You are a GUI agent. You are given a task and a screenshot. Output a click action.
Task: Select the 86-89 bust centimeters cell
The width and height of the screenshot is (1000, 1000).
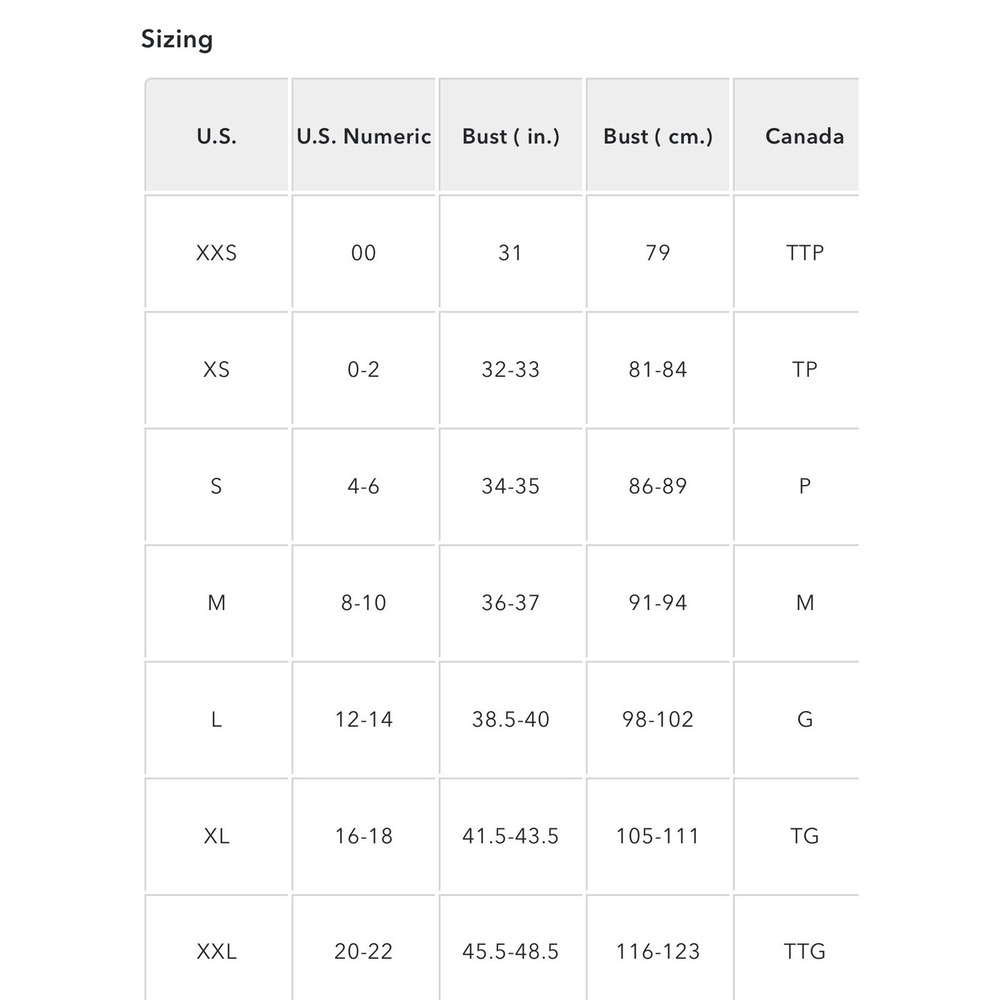pyautogui.click(x=658, y=486)
